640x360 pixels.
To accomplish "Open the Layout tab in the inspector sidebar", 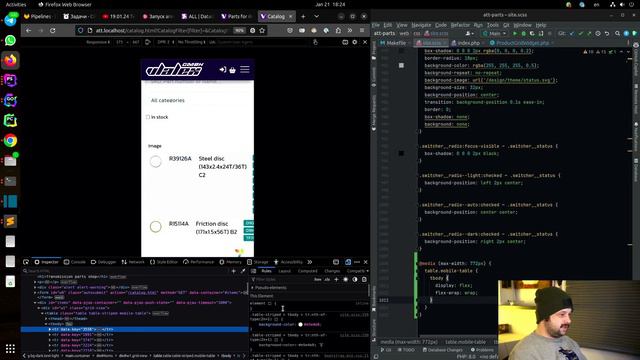I will [284, 271].
